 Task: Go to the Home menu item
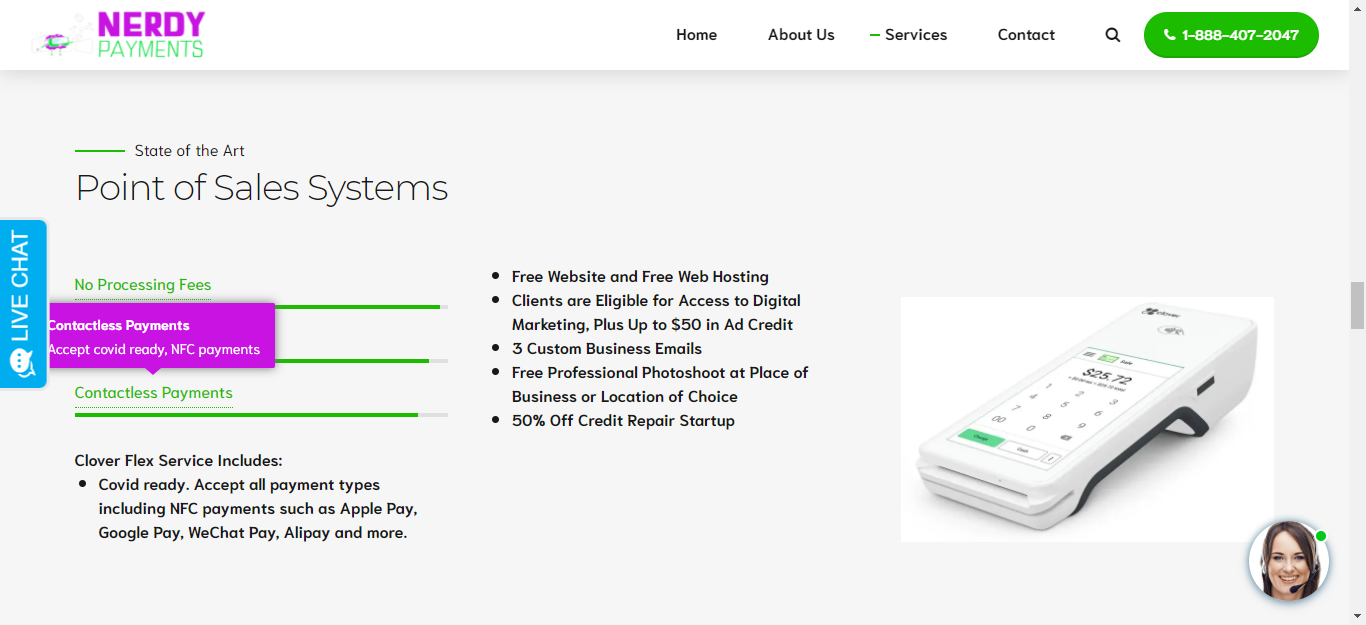[696, 35]
